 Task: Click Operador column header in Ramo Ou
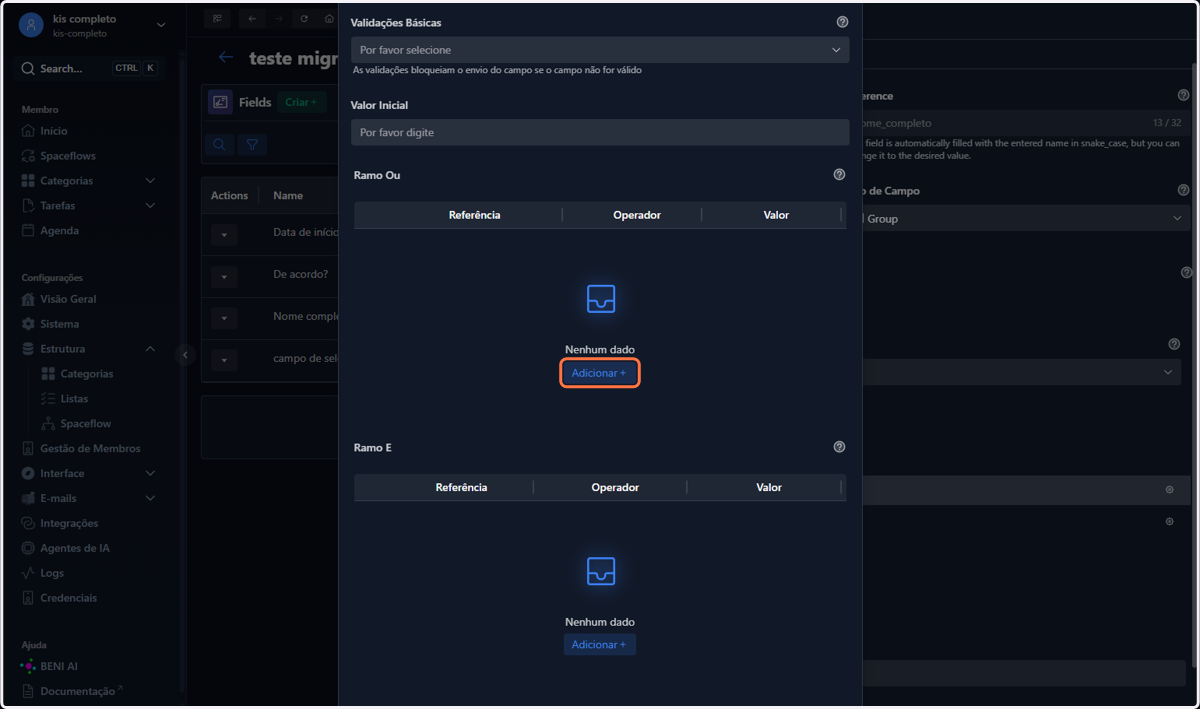[636, 215]
